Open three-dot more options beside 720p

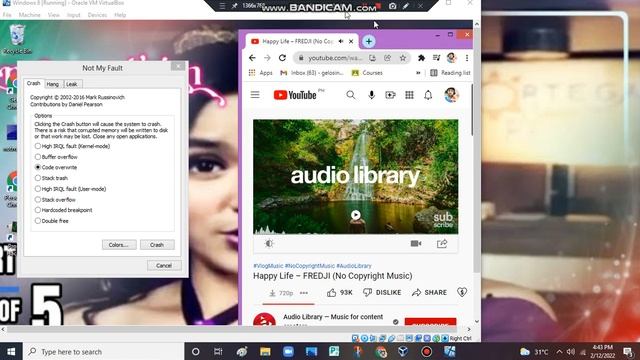(304, 293)
